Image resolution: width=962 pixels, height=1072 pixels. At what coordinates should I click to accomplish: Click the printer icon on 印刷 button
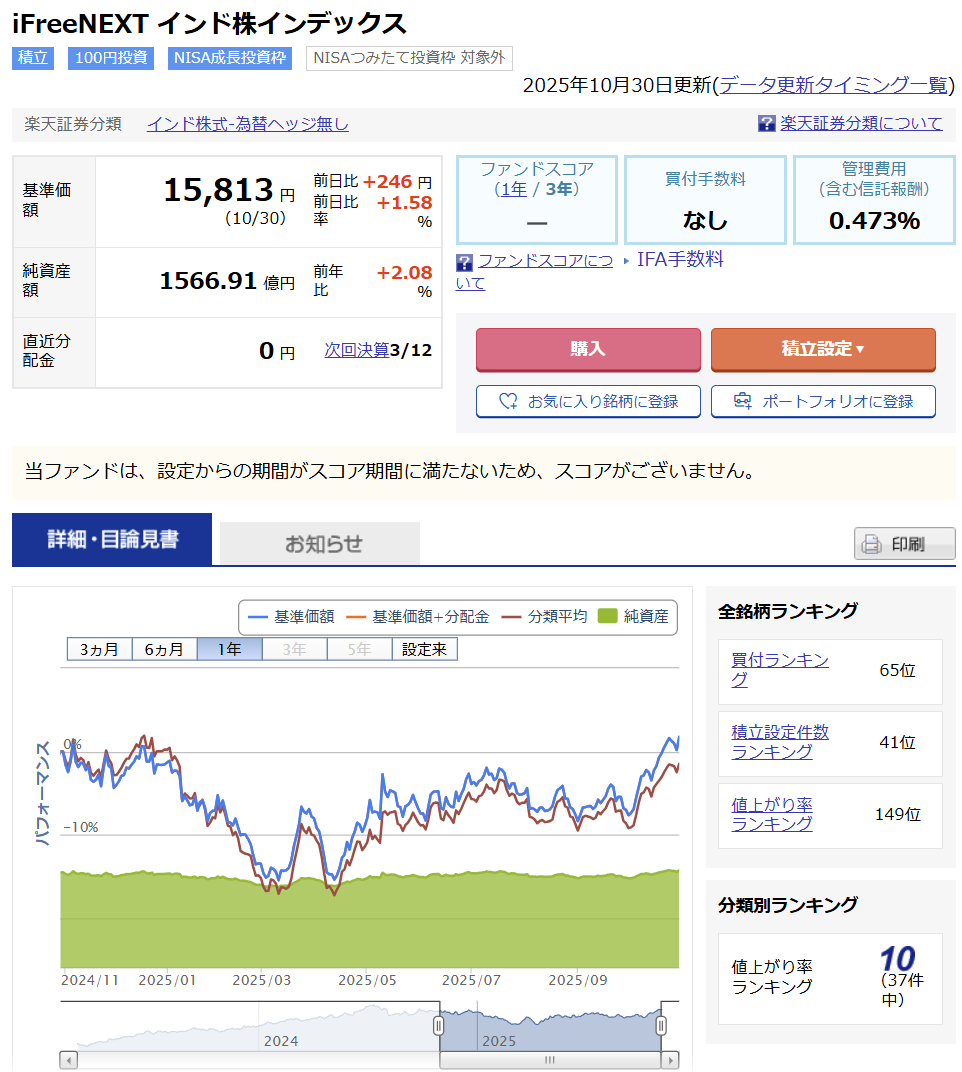click(871, 544)
